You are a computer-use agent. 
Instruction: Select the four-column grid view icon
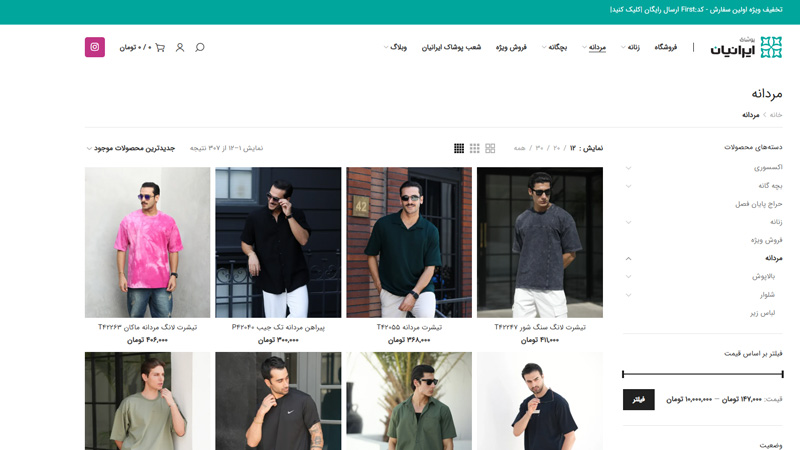coord(459,148)
